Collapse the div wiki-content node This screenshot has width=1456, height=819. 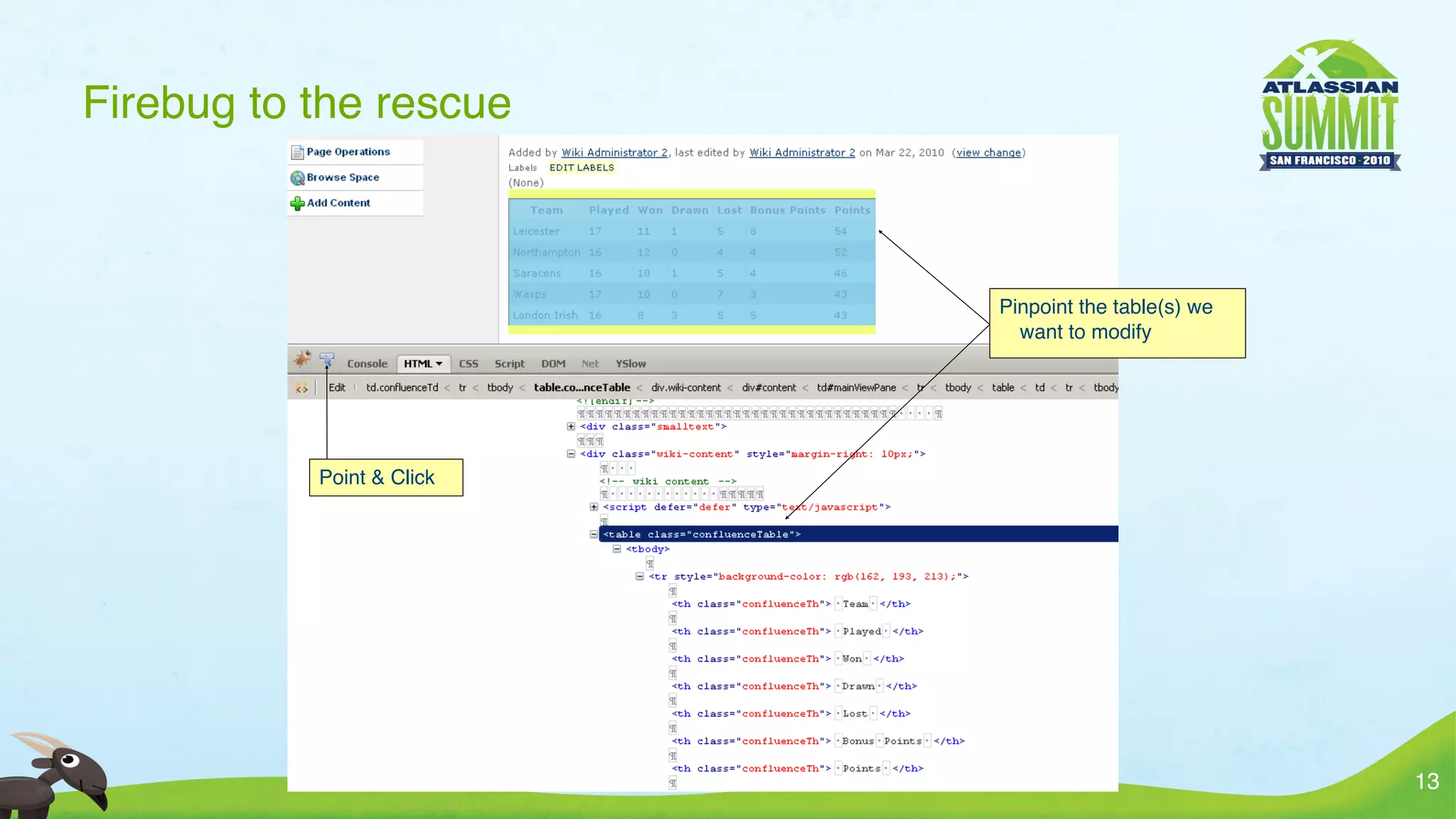point(571,454)
